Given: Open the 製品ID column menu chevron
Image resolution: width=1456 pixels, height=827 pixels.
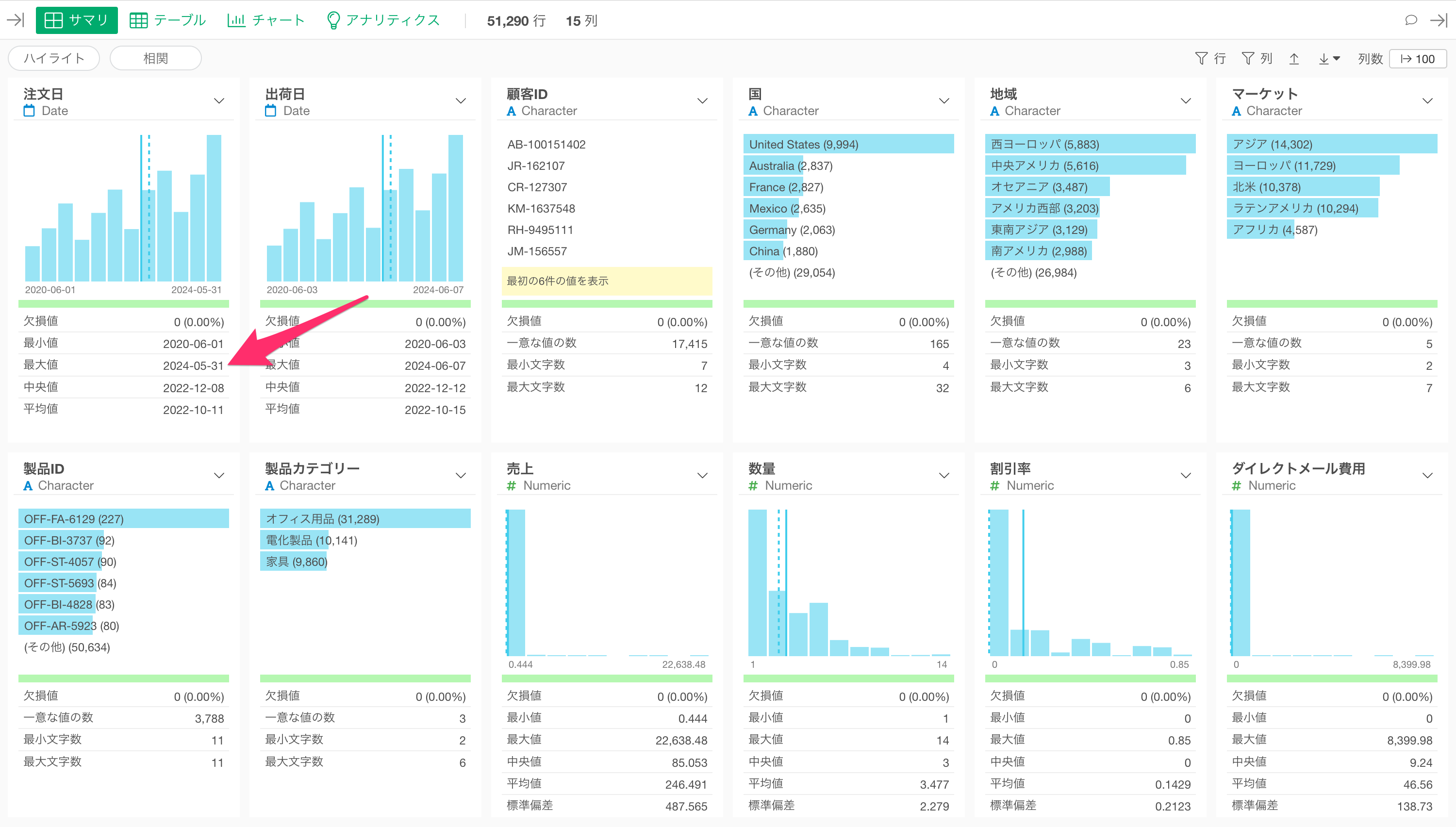Looking at the screenshot, I should point(219,476).
